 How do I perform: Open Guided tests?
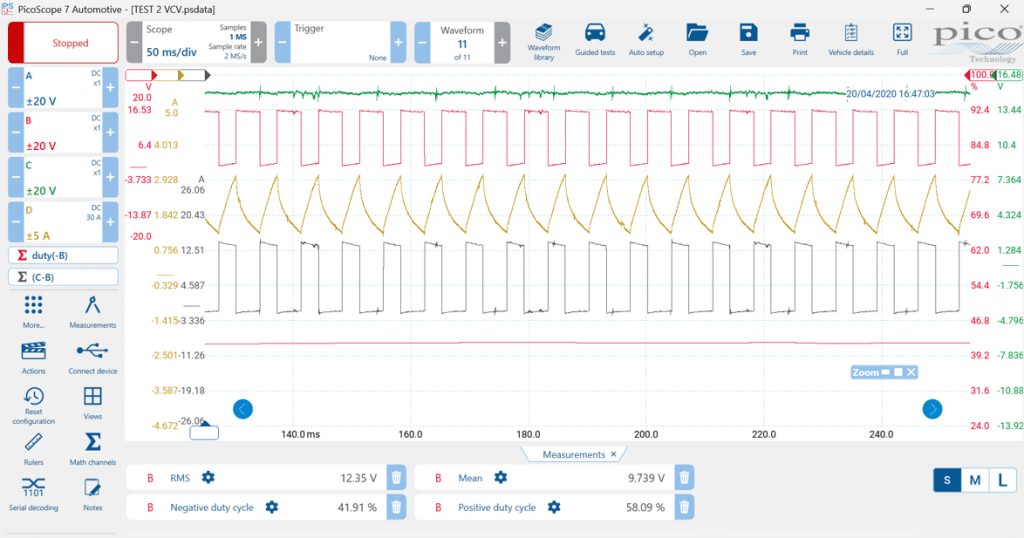point(594,40)
